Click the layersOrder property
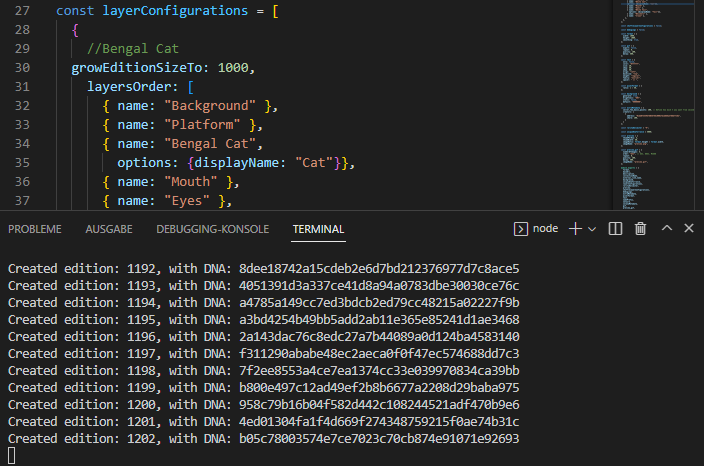Screen dimensions: 704x466 pos(129,87)
